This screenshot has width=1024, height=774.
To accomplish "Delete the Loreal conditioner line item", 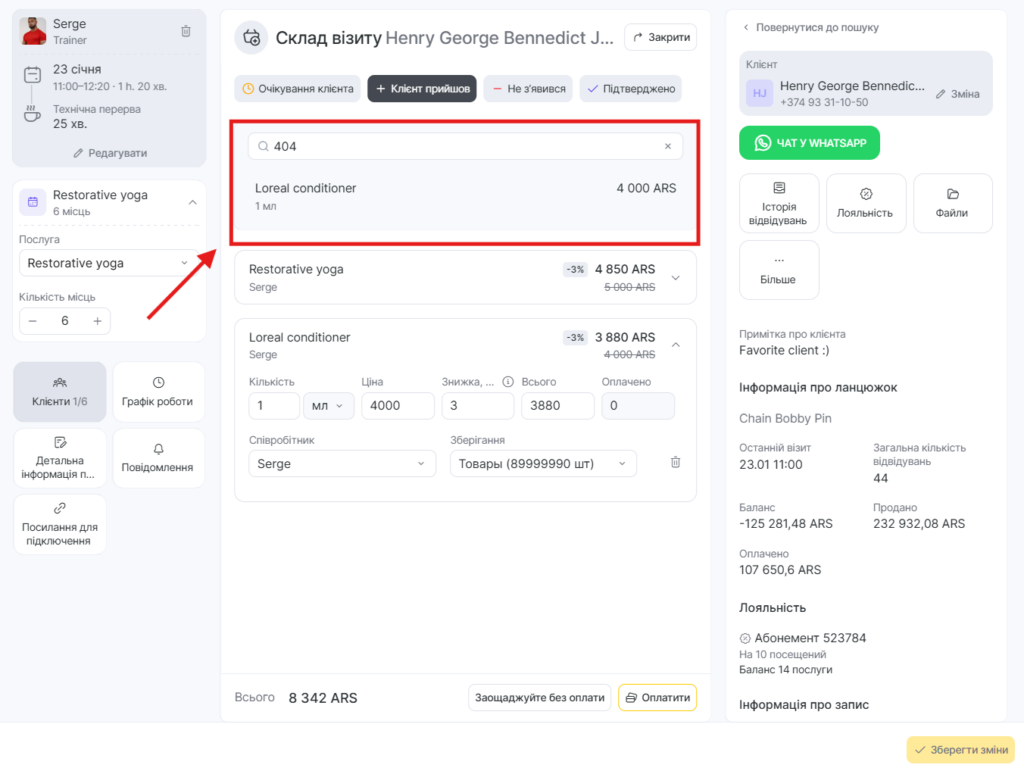I will [675, 462].
